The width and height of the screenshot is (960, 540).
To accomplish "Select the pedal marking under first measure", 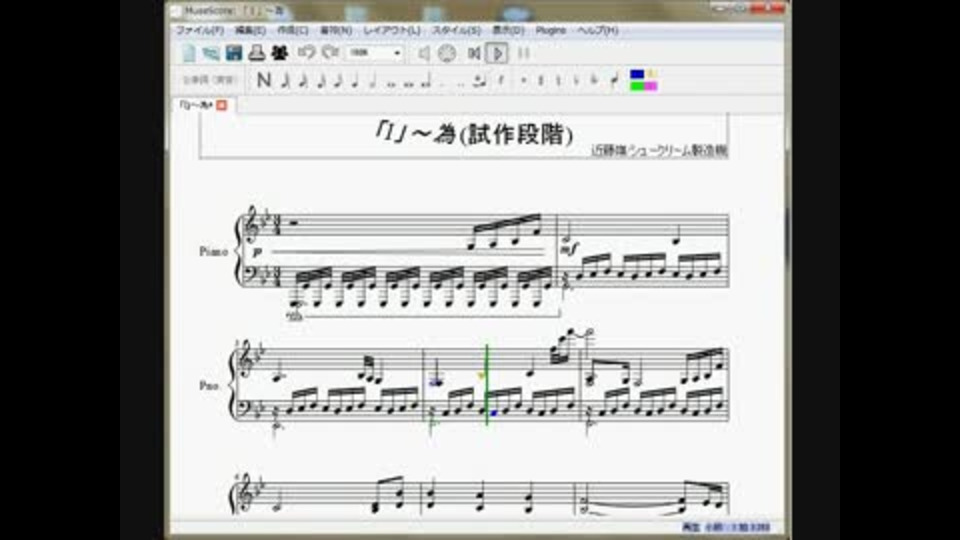I will tap(295, 316).
